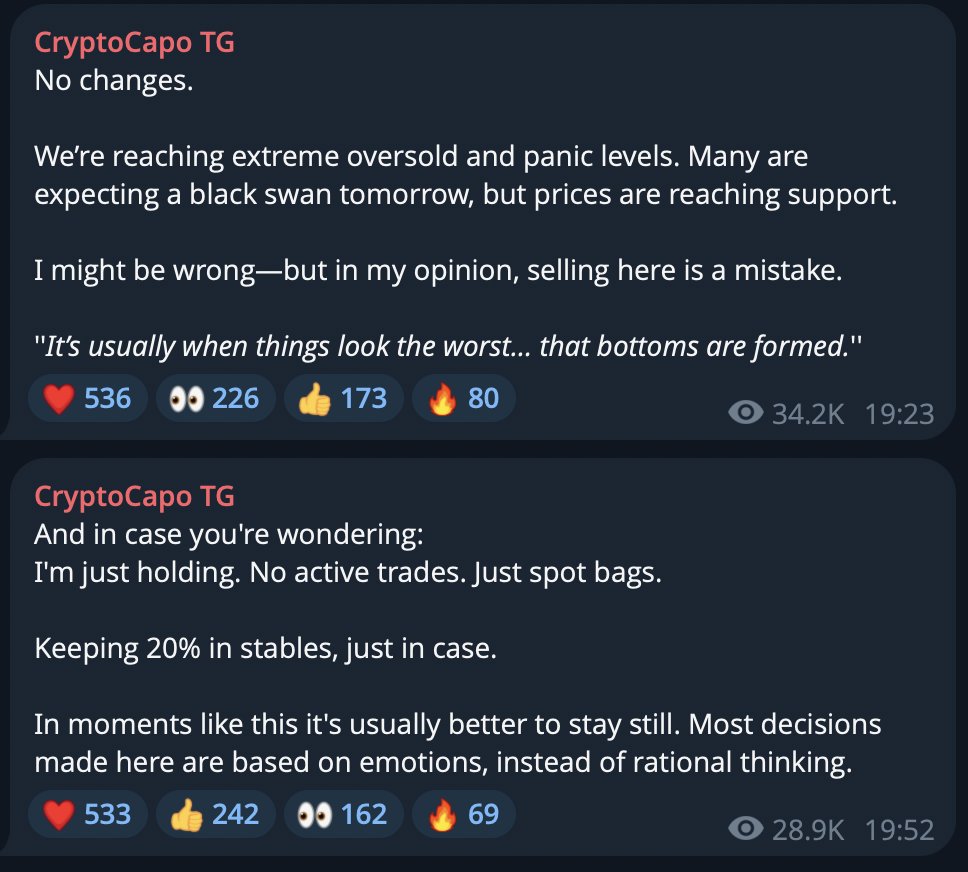Click the heart reaction showing 533
Viewport: 968px width, 872px height.
[x=87, y=814]
